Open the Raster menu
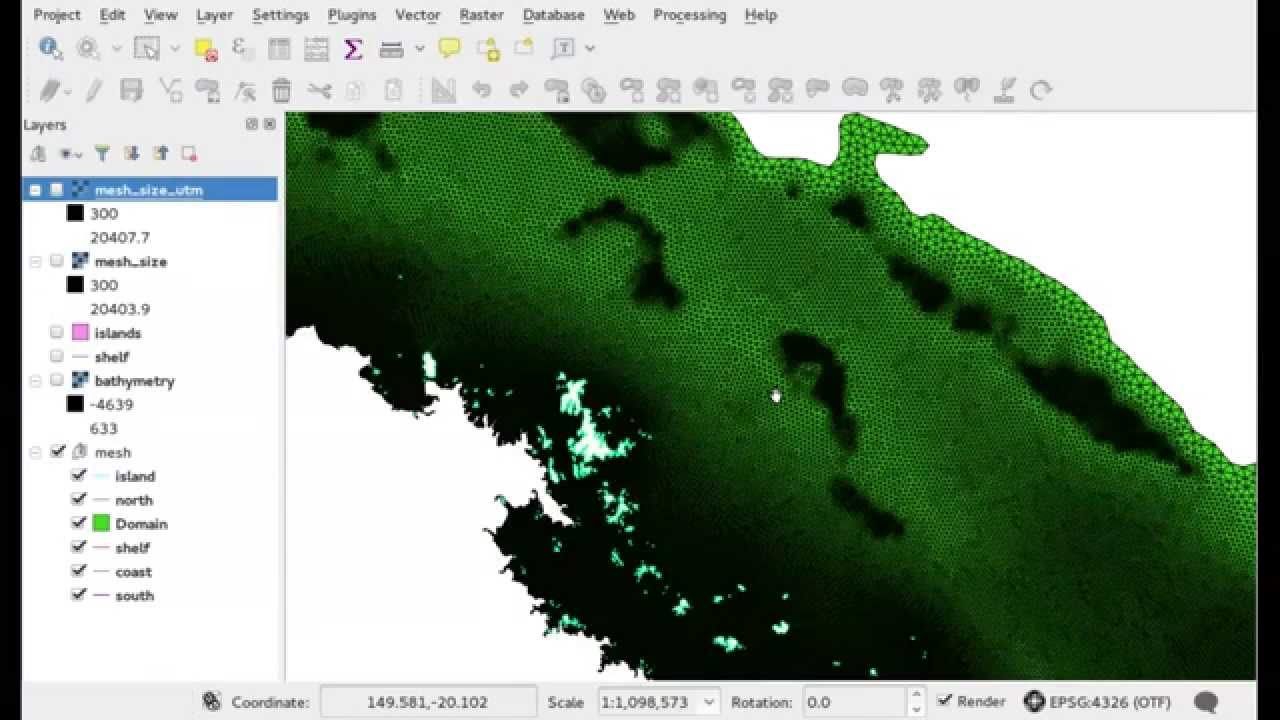This screenshot has width=1280, height=720. coord(482,15)
